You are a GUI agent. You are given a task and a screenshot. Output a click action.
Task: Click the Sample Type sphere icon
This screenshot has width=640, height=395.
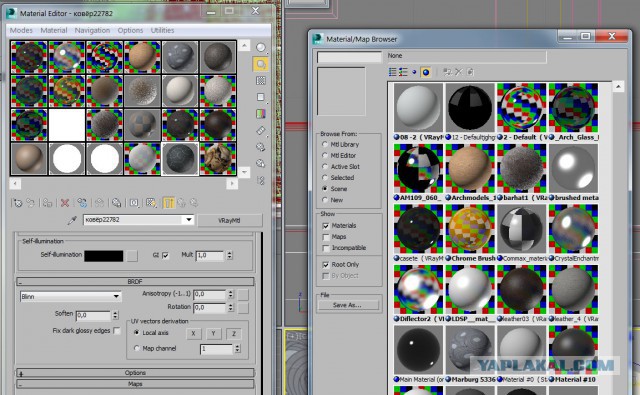tap(261, 47)
